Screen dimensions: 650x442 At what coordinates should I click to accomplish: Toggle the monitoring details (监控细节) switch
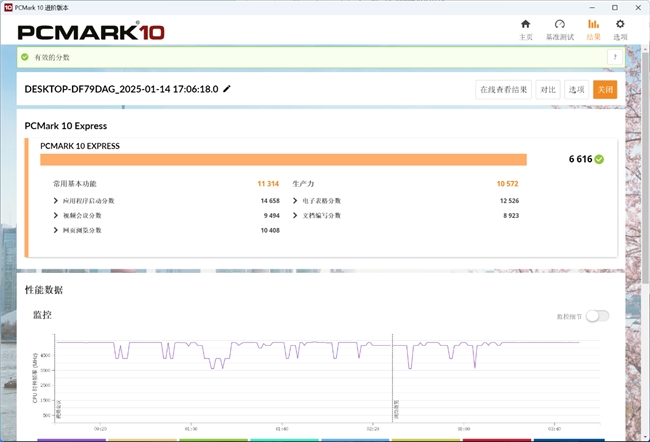[598, 316]
